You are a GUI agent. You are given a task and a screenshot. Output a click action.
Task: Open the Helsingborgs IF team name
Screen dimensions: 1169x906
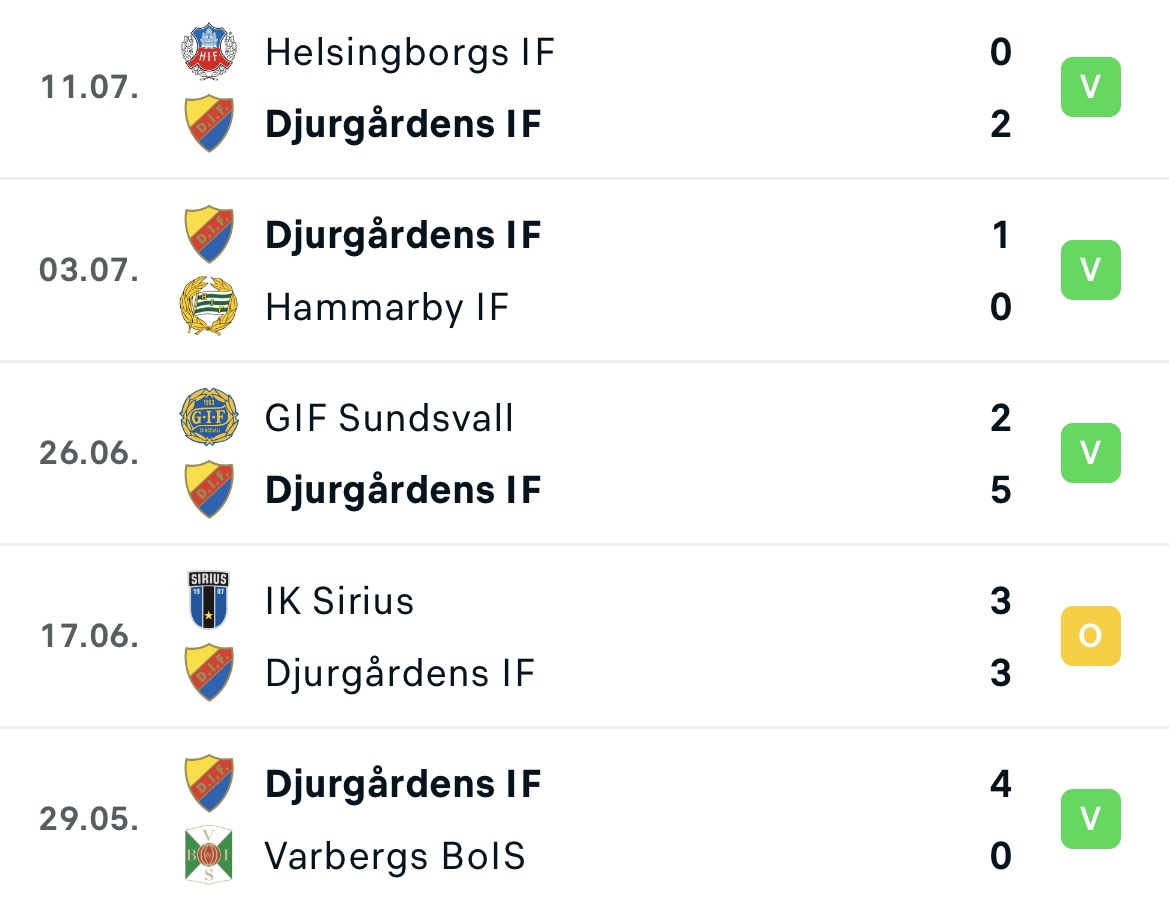coord(410,52)
